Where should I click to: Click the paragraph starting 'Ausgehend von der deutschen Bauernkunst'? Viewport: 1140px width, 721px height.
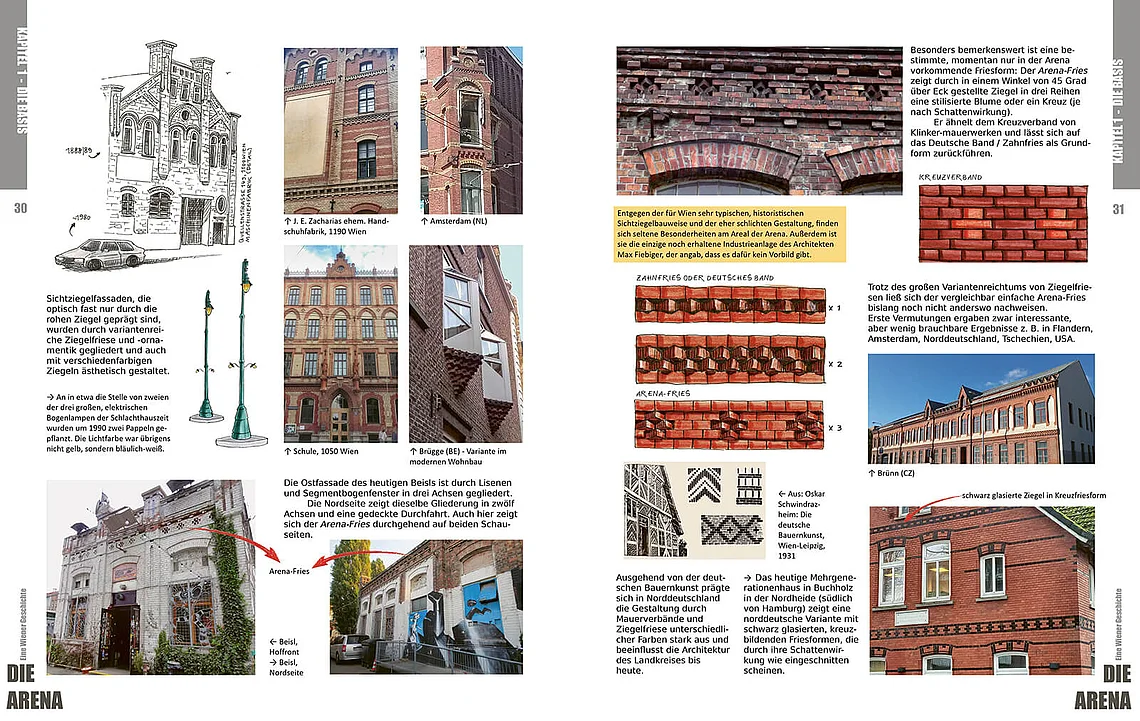tap(673, 624)
